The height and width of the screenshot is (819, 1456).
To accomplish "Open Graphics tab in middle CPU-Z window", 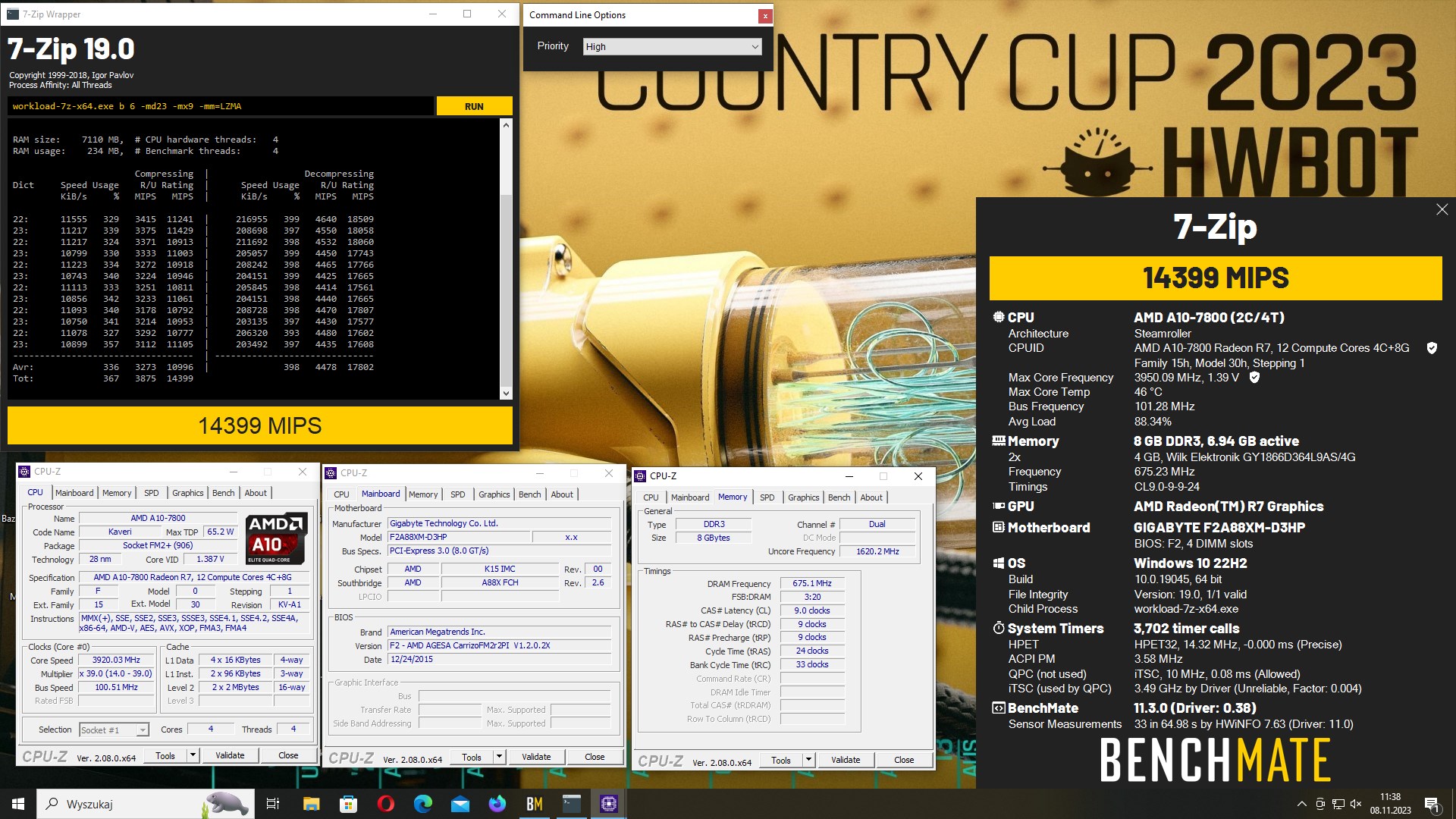I will coord(494,494).
